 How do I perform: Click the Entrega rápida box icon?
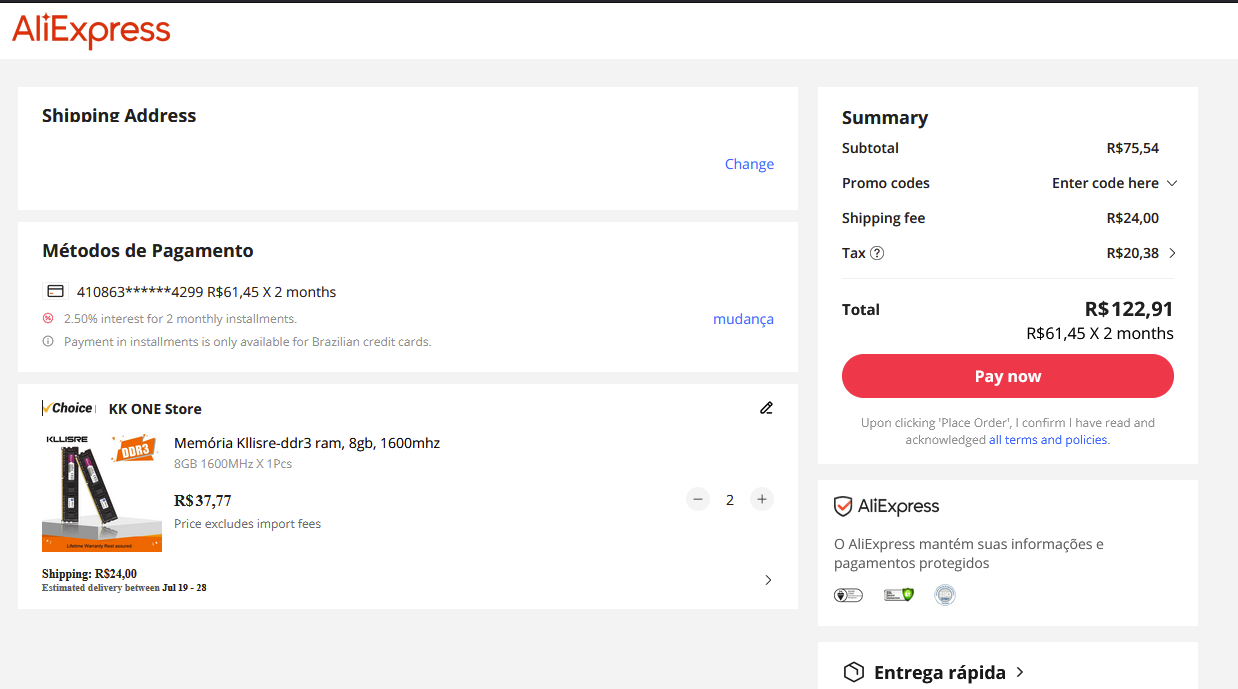(x=853, y=672)
